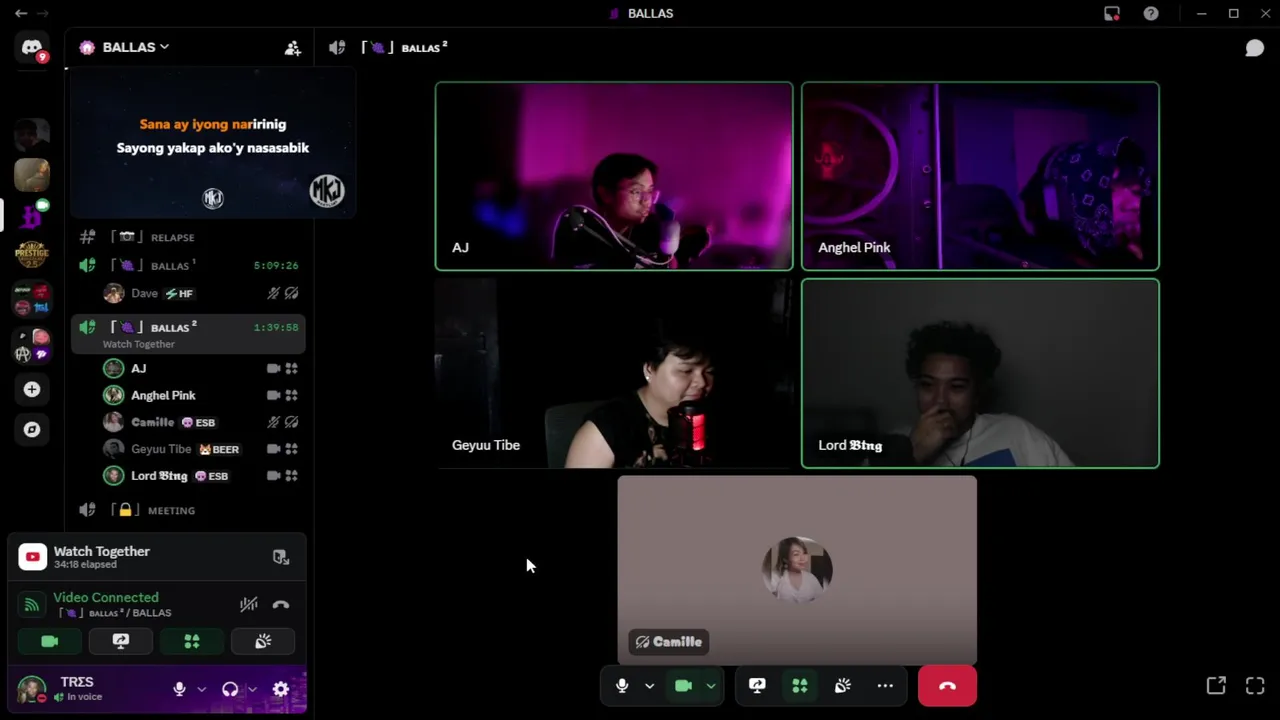Focus Lord Bing's video tile
Viewport: 1280px width, 720px height.
980,373
